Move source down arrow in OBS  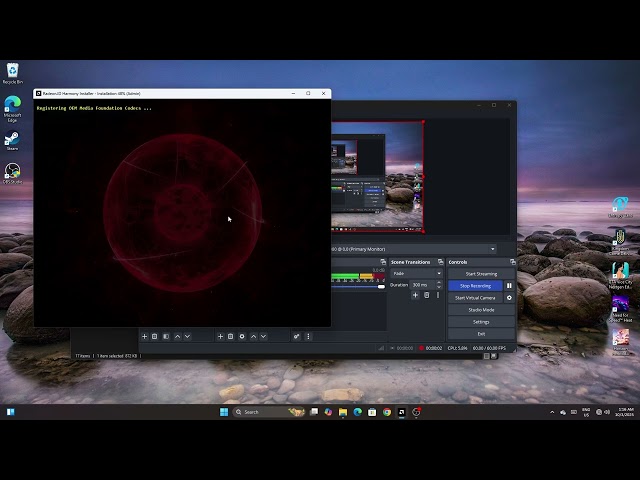[264, 336]
